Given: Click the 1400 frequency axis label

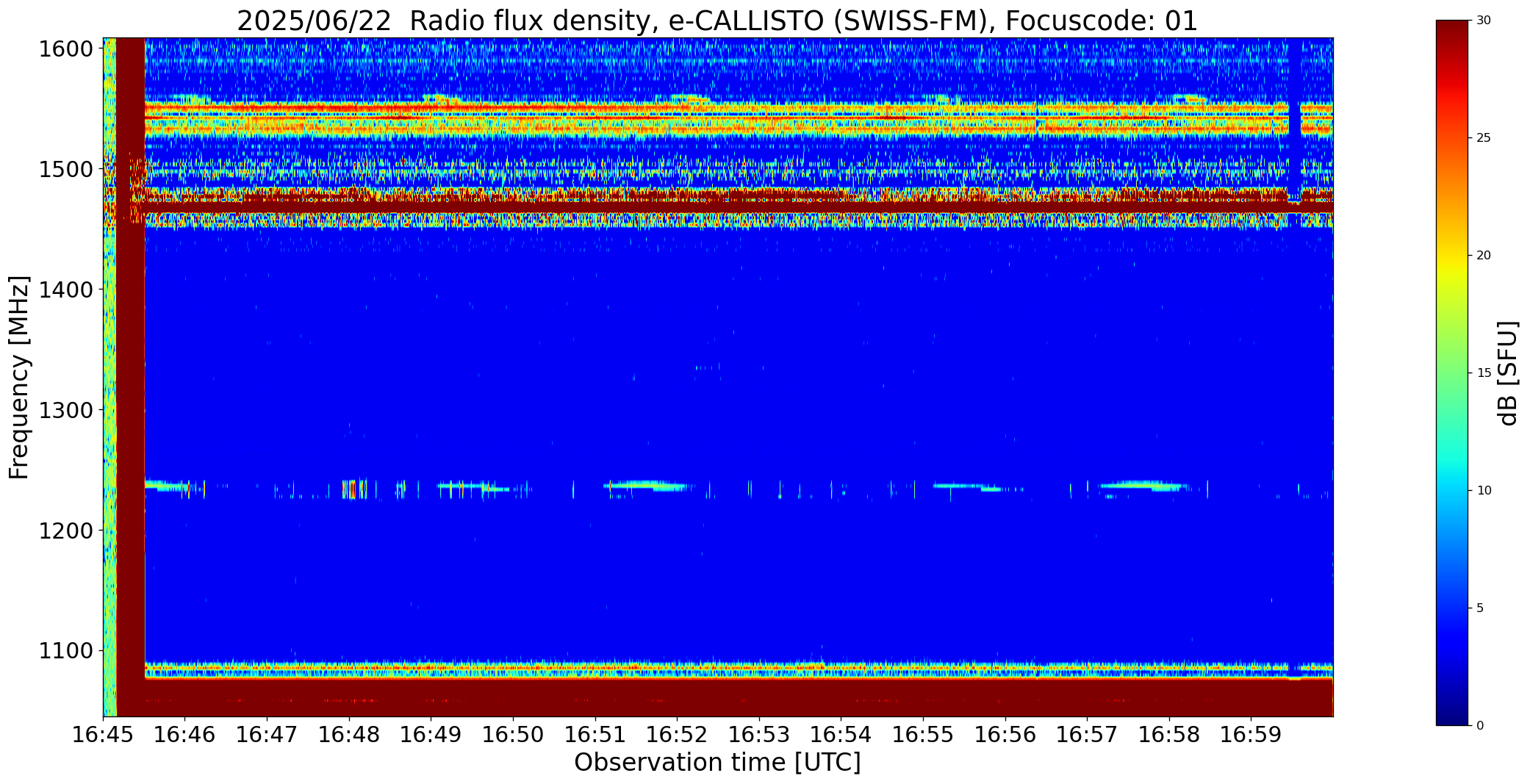Looking at the screenshot, I should coord(66,289).
